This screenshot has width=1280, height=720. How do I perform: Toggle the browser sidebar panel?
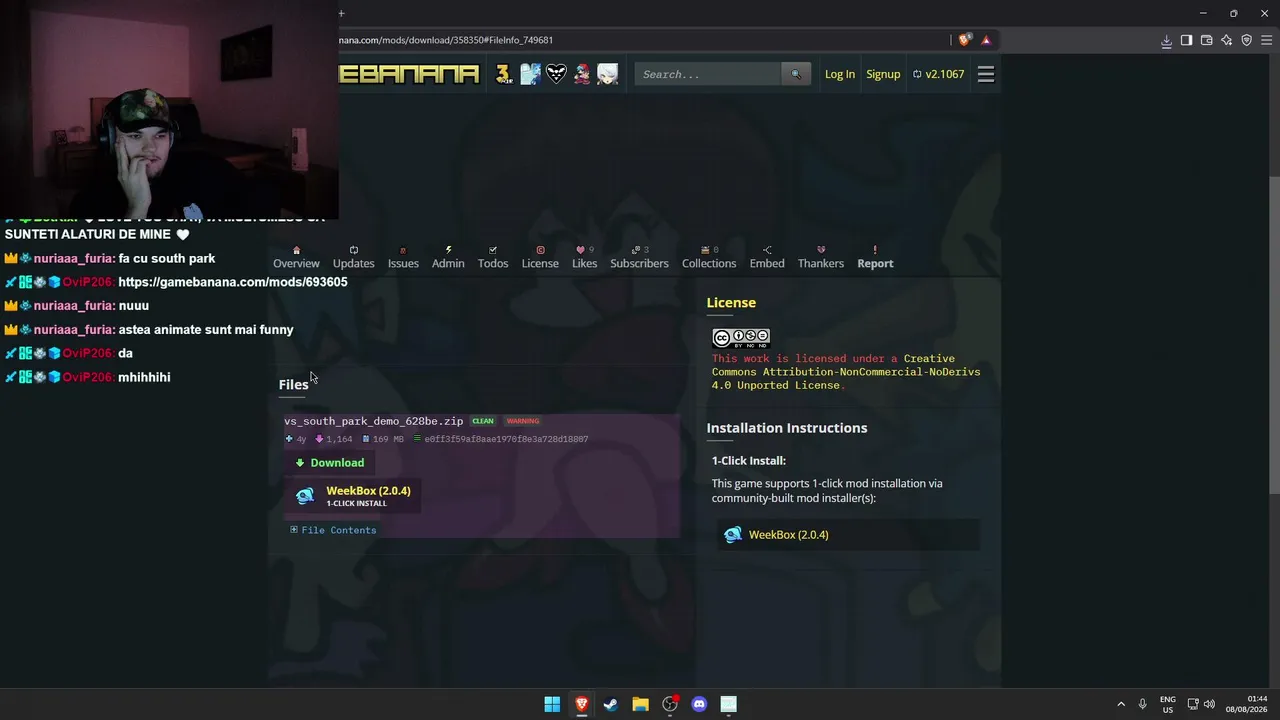click(1186, 40)
